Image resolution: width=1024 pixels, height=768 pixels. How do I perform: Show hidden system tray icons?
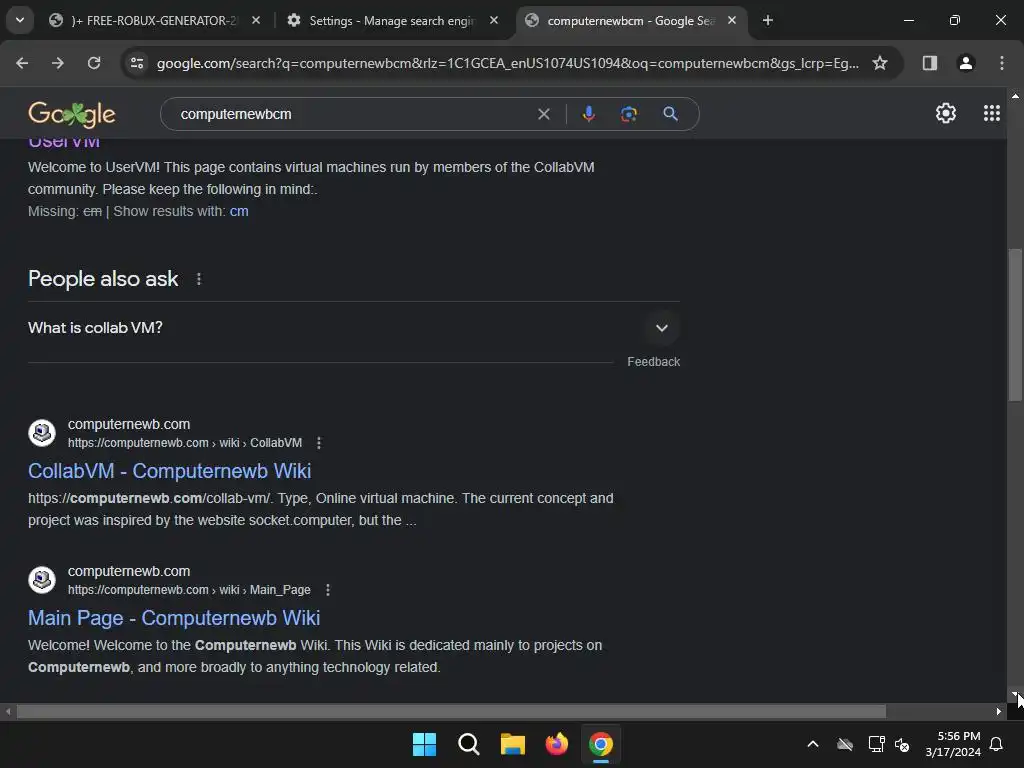pos(813,744)
